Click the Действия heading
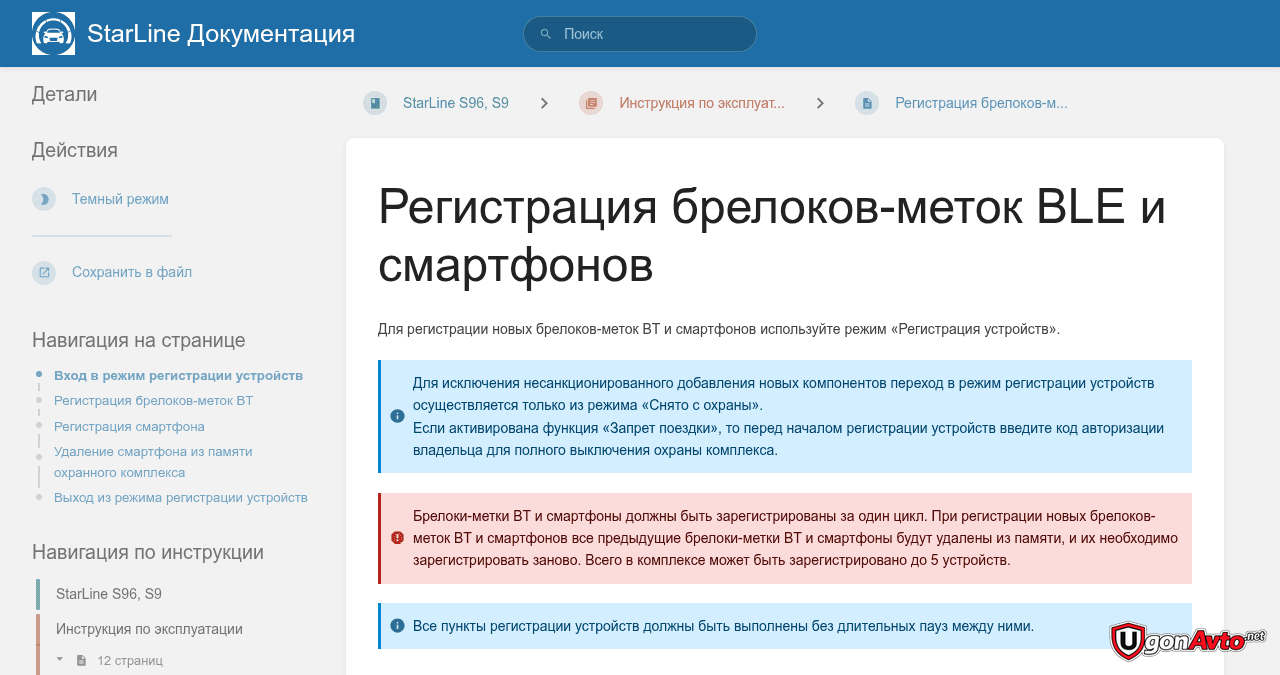The height and width of the screenshot is (675, 1280). (75, 150)
